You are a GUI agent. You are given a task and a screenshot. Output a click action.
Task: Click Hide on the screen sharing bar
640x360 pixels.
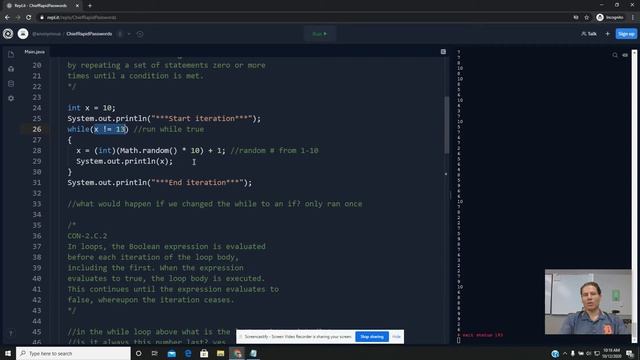tap(396, 337)
